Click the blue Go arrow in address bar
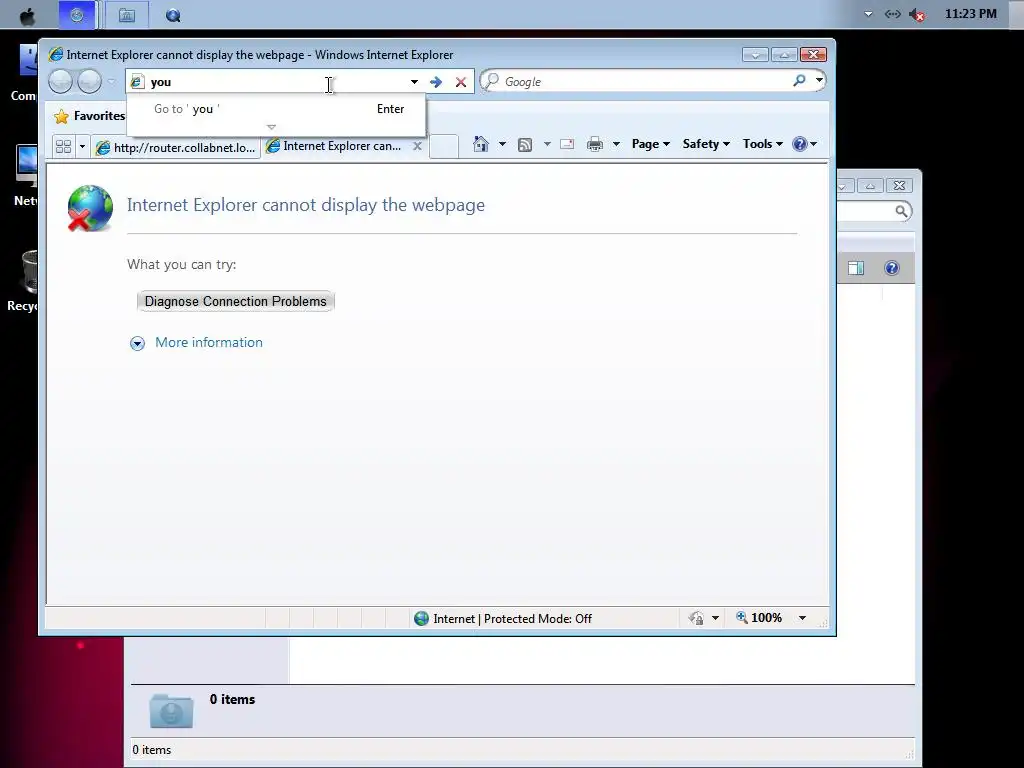 [x=436, y=82]
